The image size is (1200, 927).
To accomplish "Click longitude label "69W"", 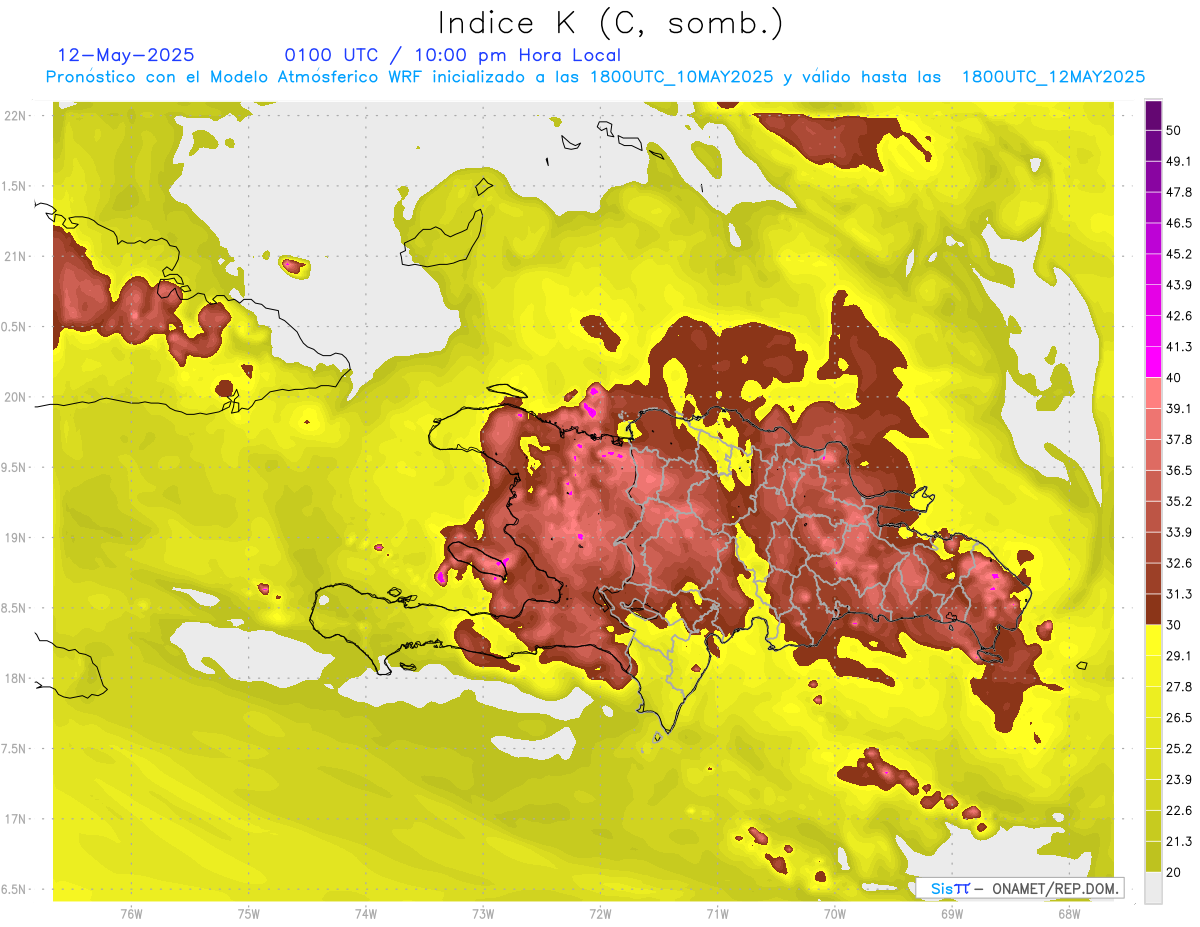I will point(951,913).
